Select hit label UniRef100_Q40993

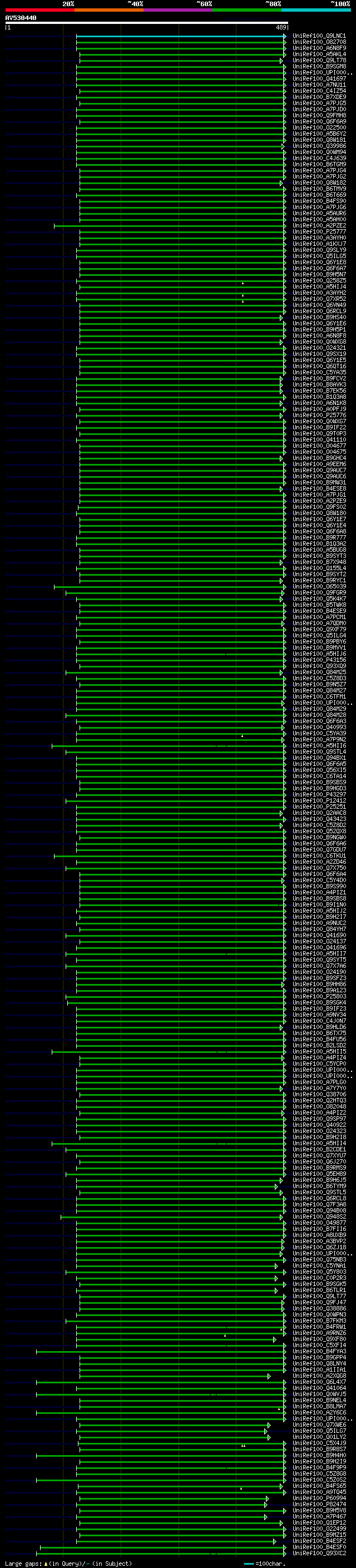click(x=319, y=728)
